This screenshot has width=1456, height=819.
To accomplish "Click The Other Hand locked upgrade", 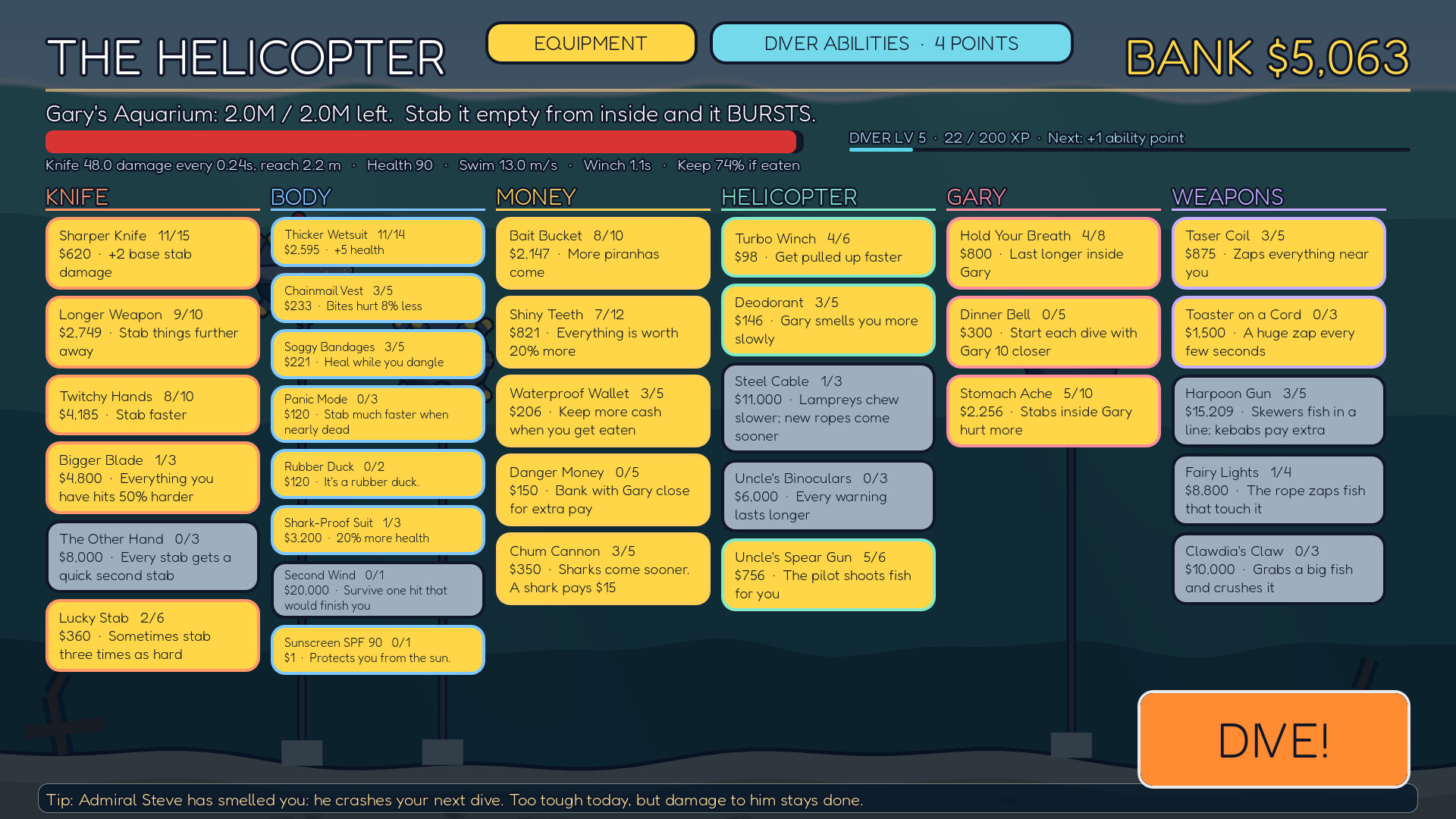I will [x=152, y=557].
